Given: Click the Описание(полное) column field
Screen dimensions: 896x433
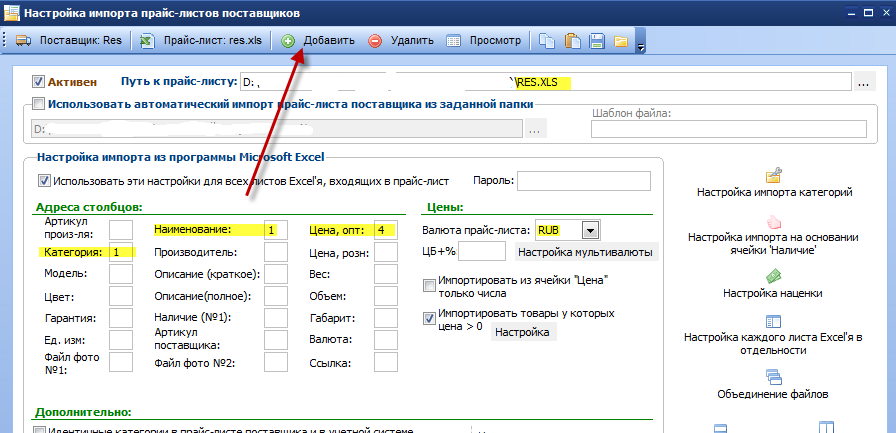Looking at the screenshot, I should [276, 296].
